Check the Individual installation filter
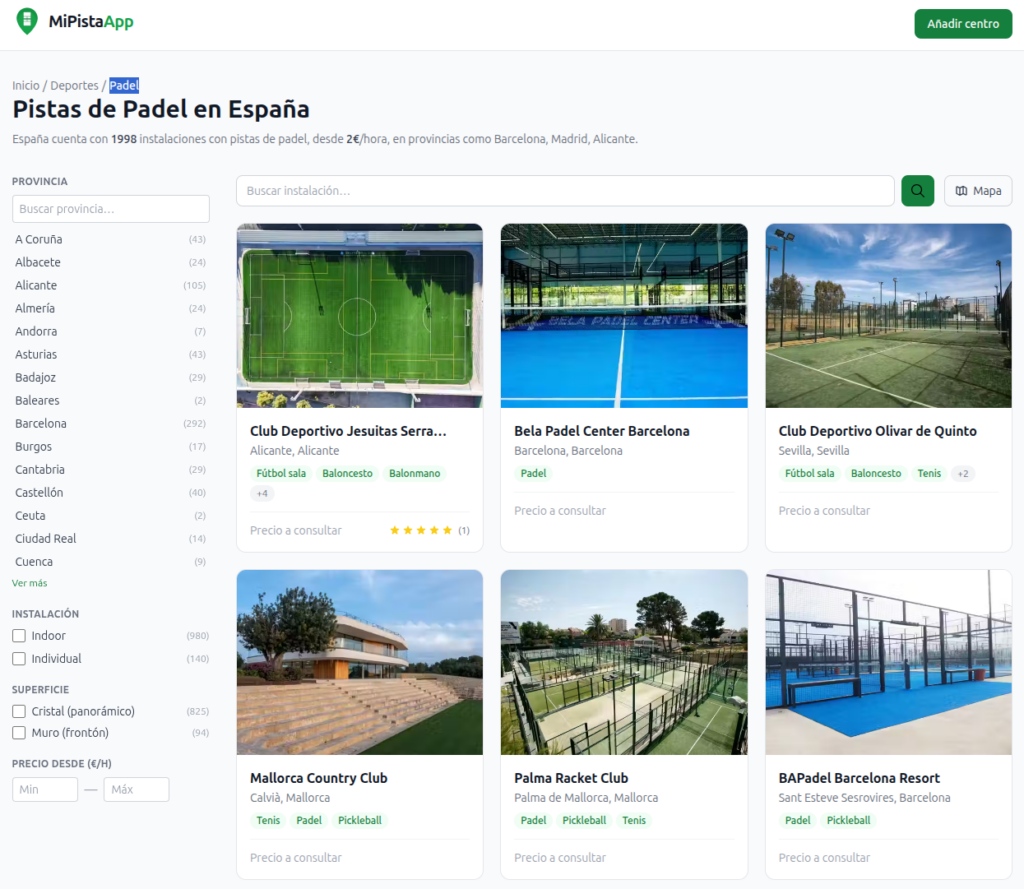The image size is (1024, 889). coord(19,658)
